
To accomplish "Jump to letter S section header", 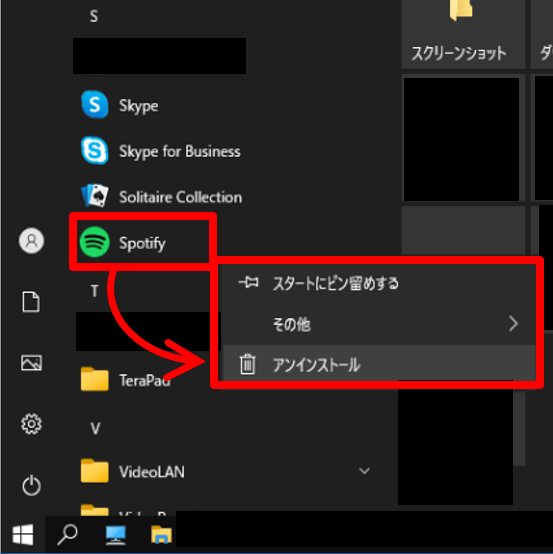I will pyautogui.click(x=94, y=16).
